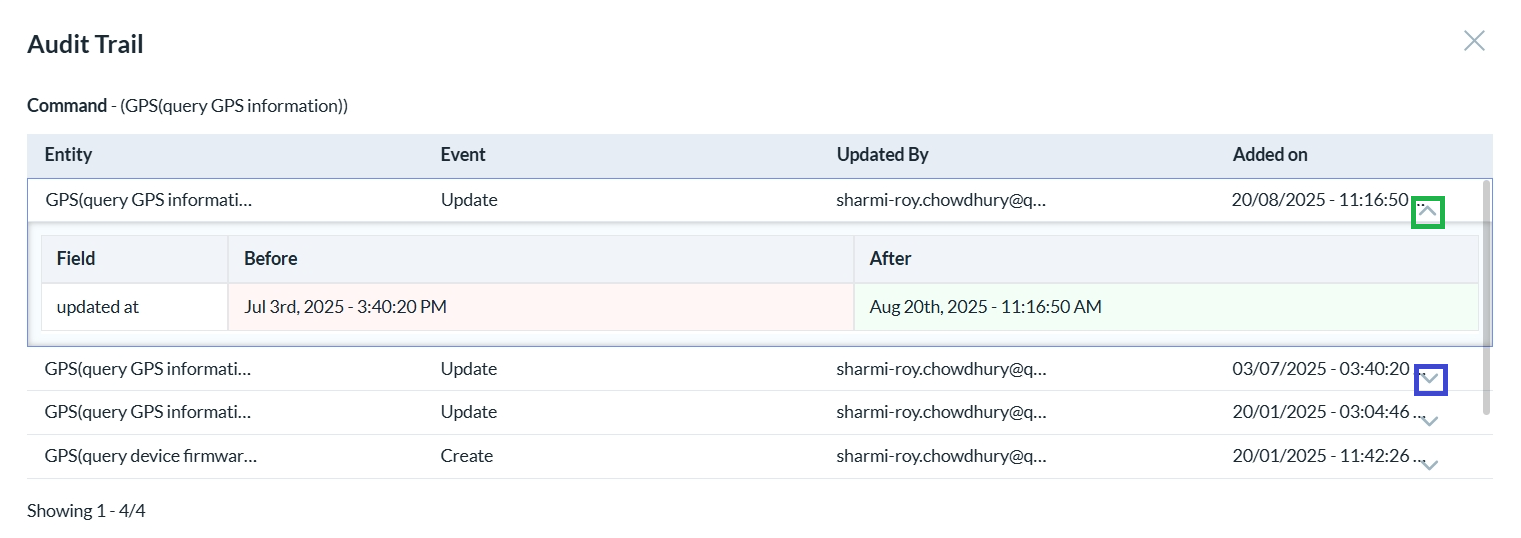Screen dimensions: 1521x538
Task: Expand the 20/01/2025 11:42:26 Create entry chevron
Action: click(1429, 465)
